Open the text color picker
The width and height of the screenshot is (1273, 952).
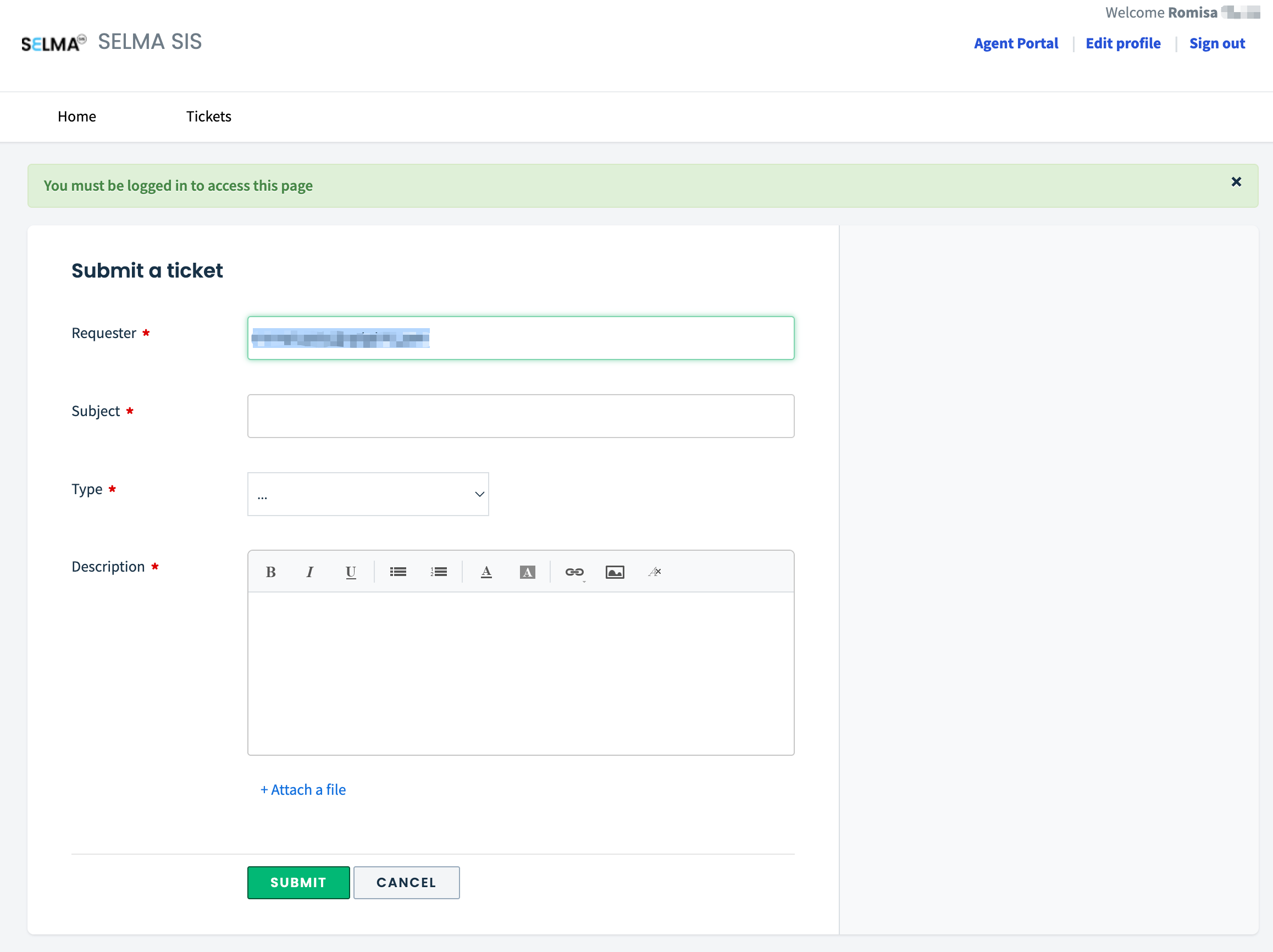click(x=486, y=572)
